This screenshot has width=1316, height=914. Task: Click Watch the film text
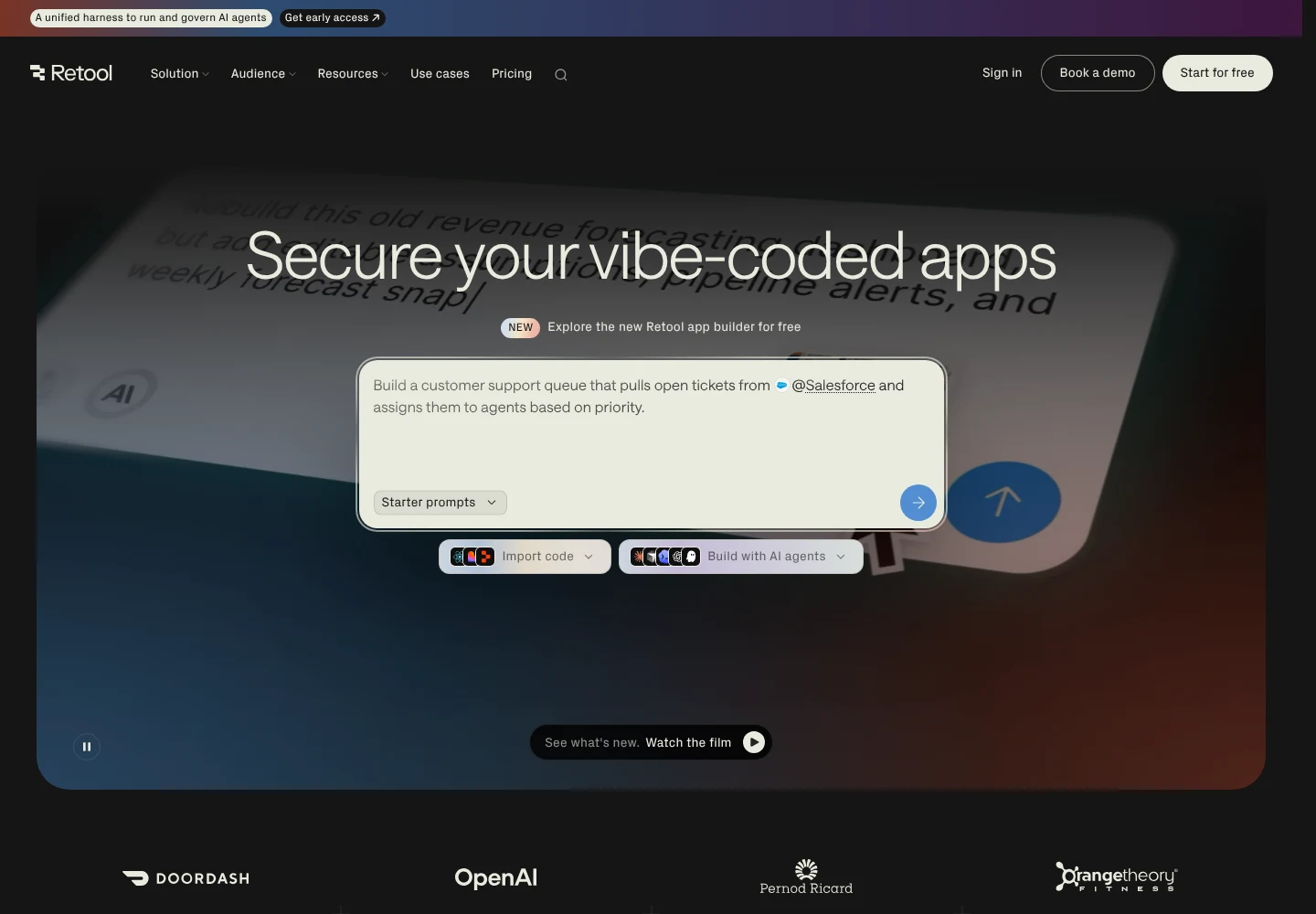point(688,743)
